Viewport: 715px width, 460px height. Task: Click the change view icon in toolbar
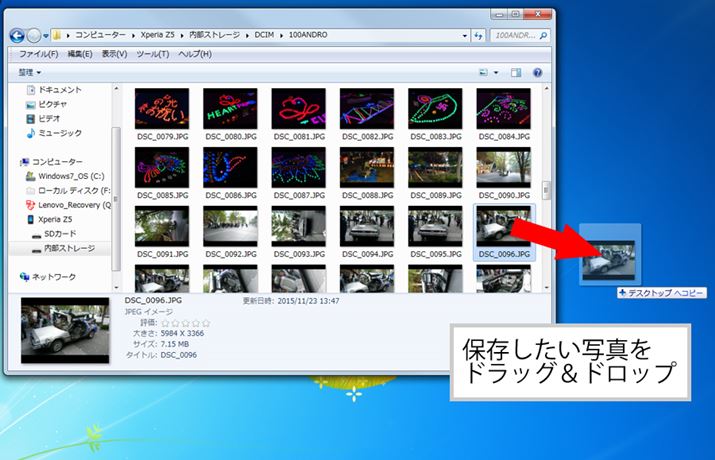(x=484, y=72)
